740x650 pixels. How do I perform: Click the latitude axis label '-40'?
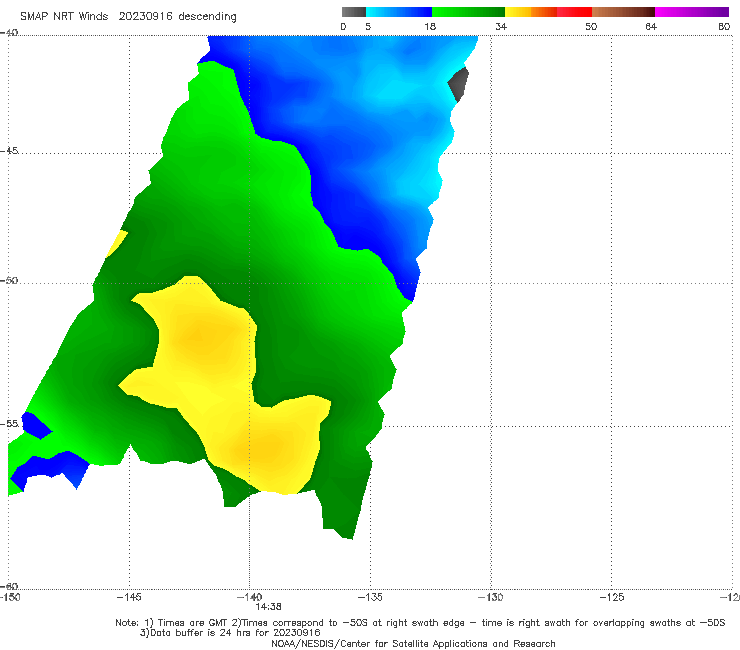click(x=9, y=33)
